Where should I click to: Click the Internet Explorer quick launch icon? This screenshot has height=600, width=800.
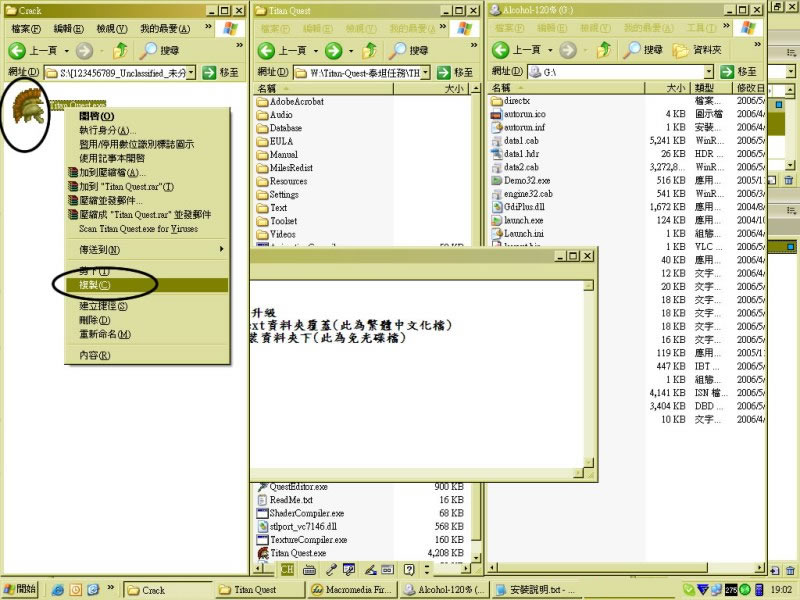(x=58, y=590)
